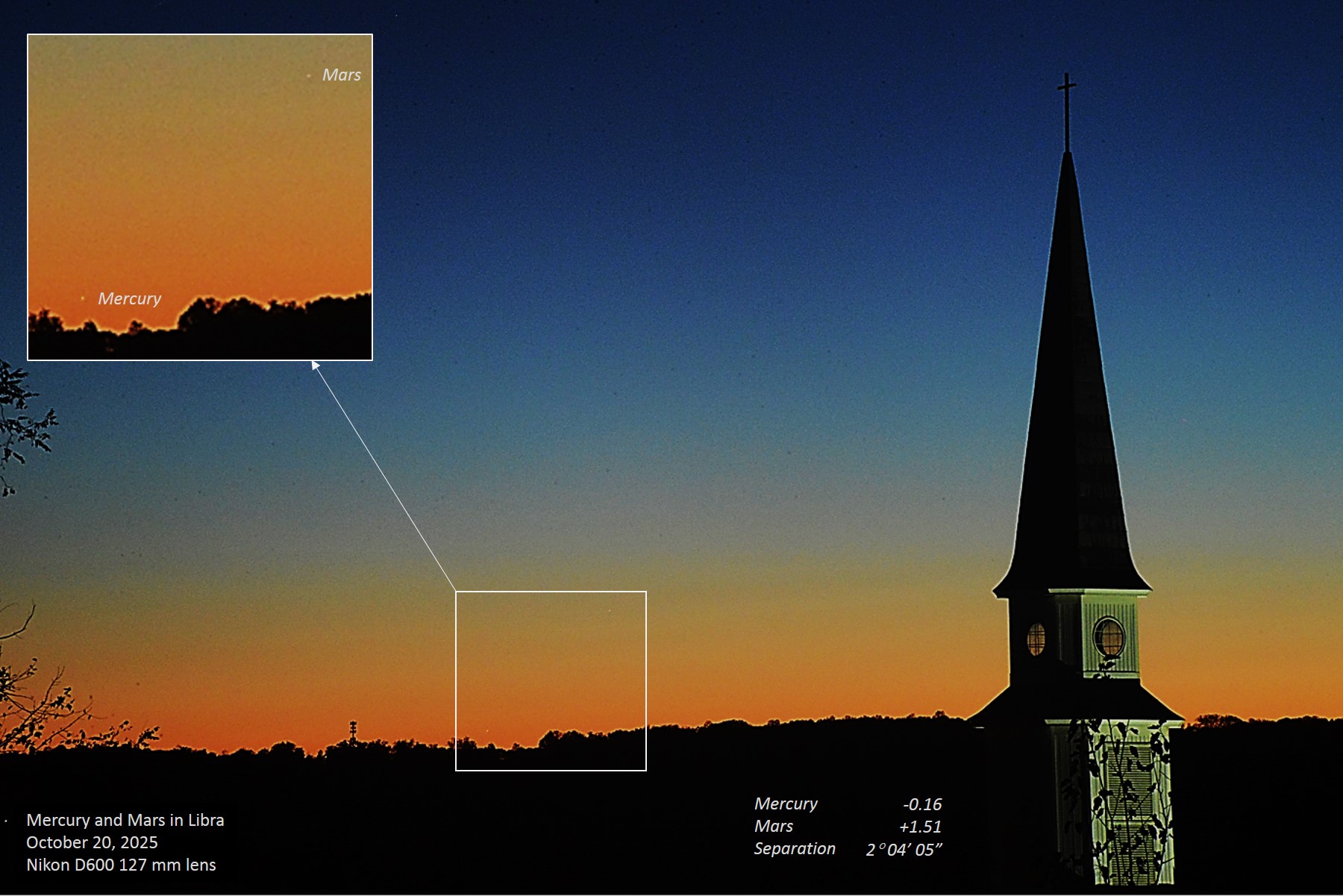
Task: Click the Mars dot in the main photo
Action: click(x=610, y=612)
